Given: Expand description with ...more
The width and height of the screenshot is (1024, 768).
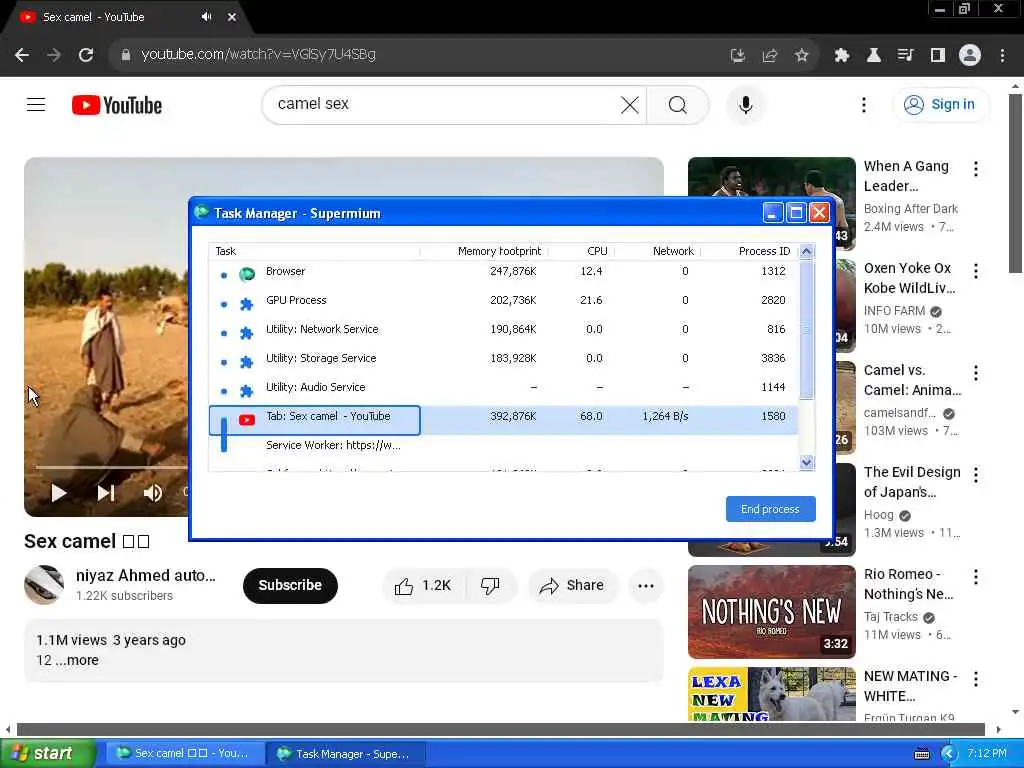Looking at the screenshot, I should (76, 661).
